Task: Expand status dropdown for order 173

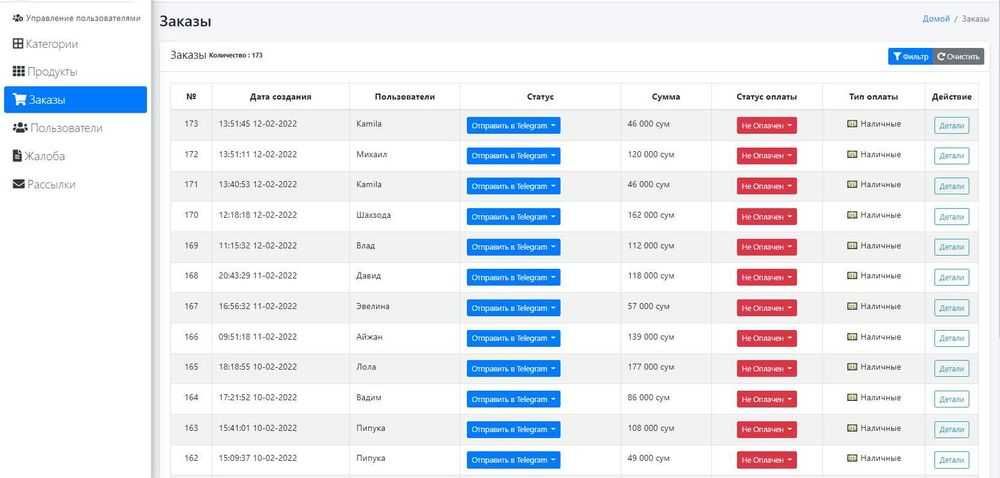Action: tap(513, 126)
